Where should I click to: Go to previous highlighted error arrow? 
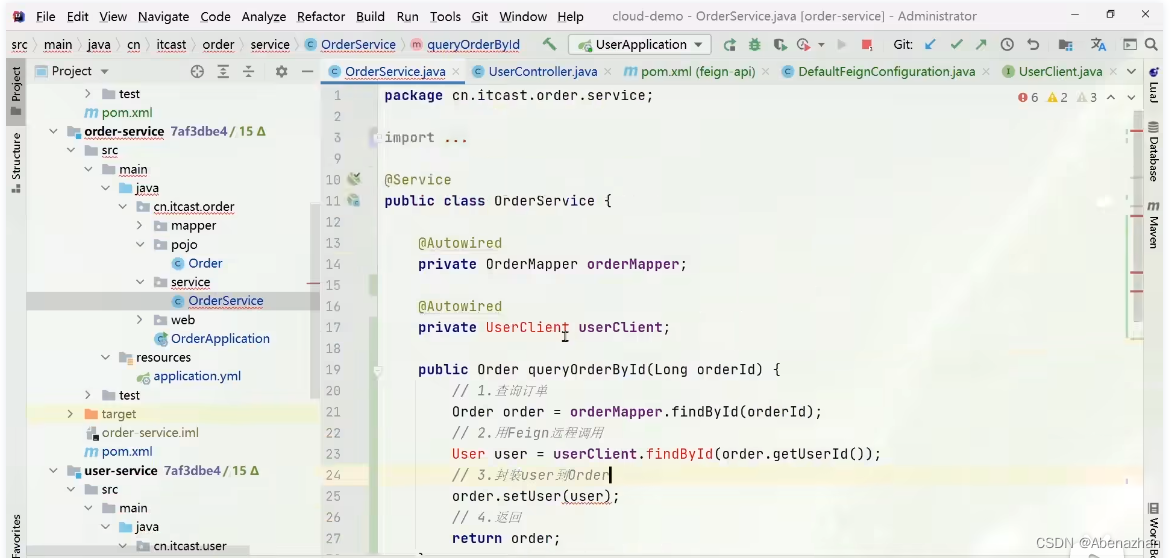[1111, 98]
